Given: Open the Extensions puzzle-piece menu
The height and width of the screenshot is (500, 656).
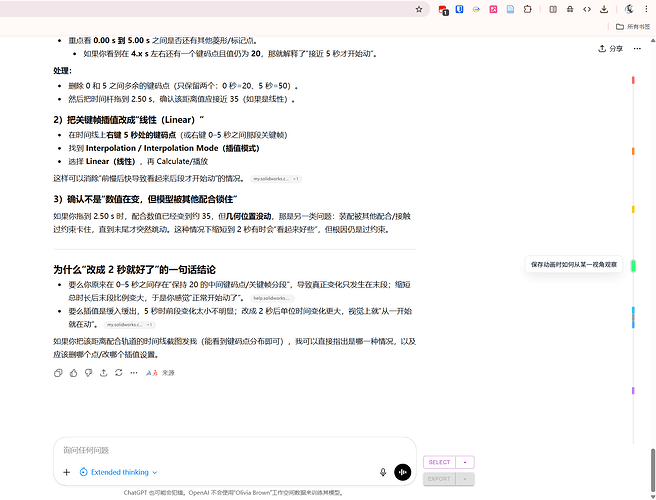Looking at the screenshot, I should 528,9.
